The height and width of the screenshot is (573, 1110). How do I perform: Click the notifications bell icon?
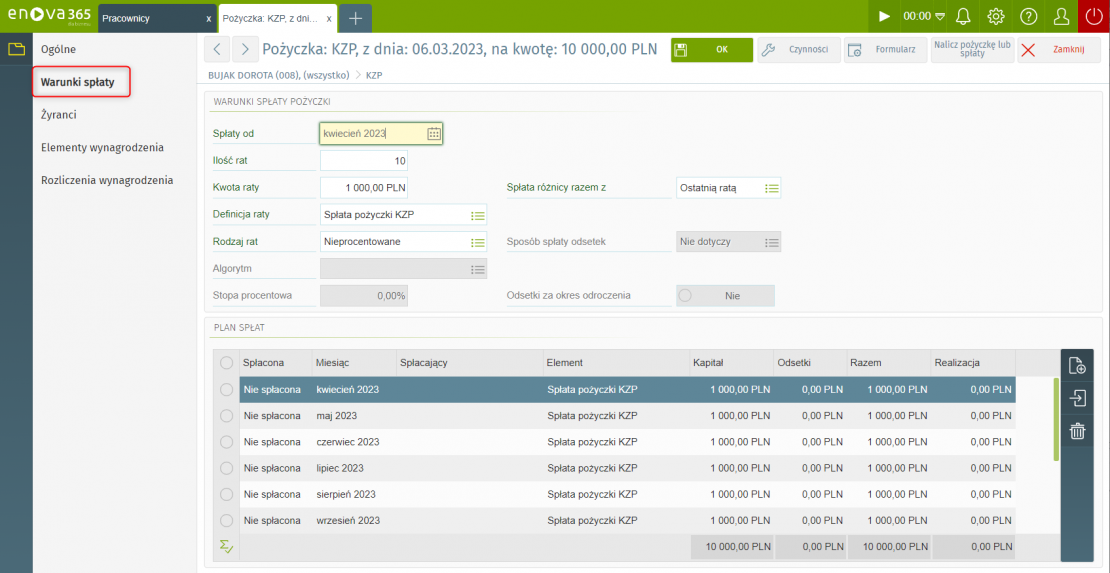pyautogui.click(x=963, y=16)
